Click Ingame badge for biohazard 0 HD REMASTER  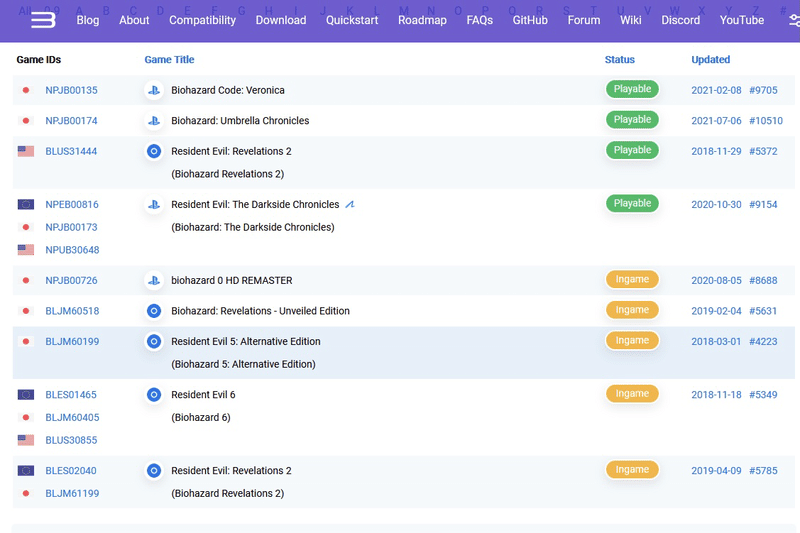point(632,279)
